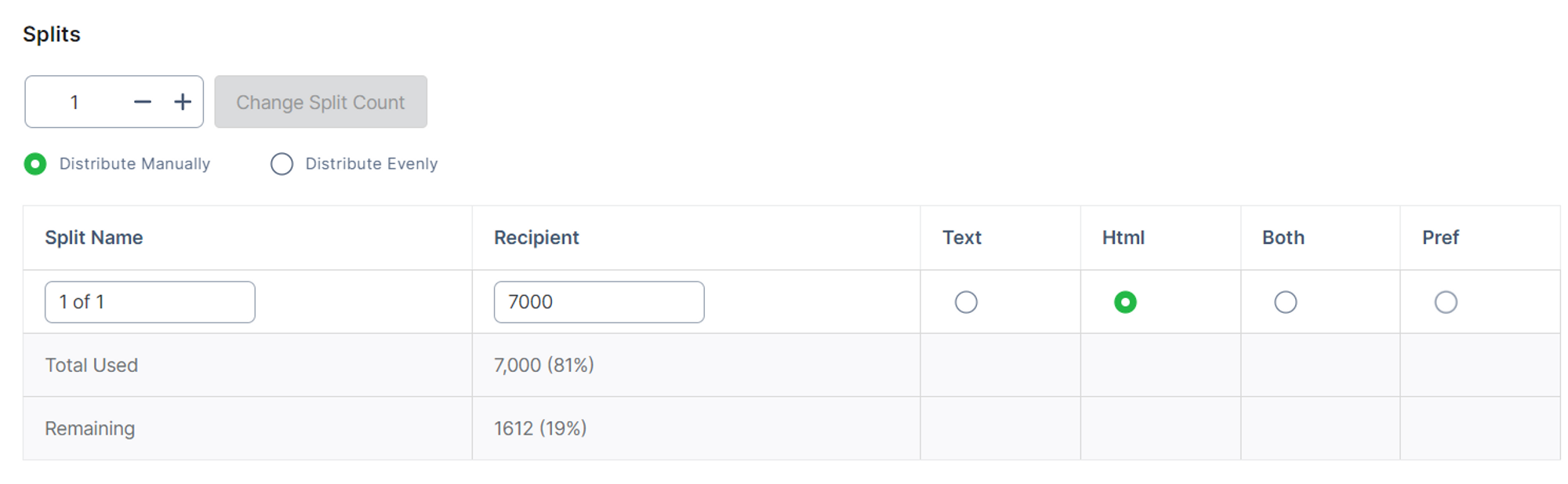The height and width of the screenshot is (484, 1568).
Task: Click the Total Used value 7,000 (81%)
Action: tap(543, 366)
